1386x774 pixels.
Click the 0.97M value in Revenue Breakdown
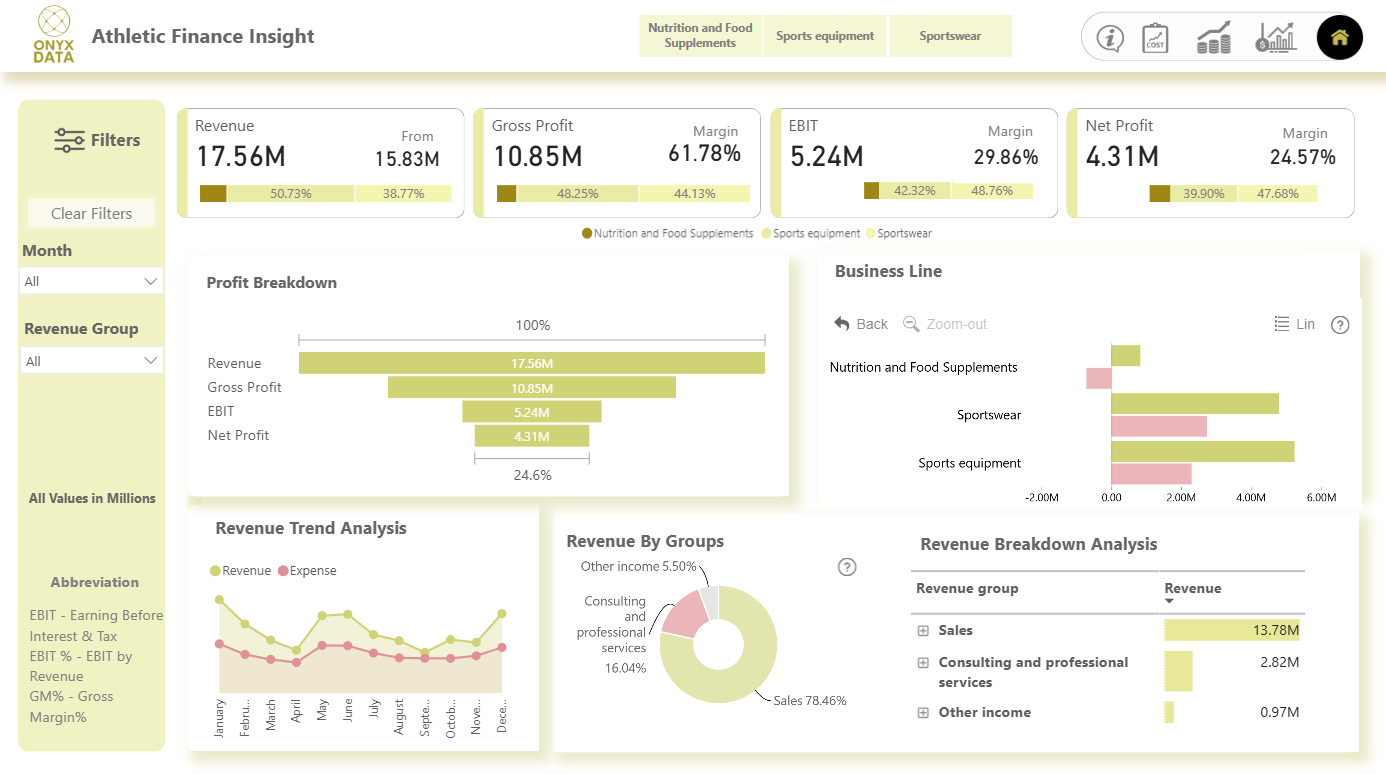click(x=1279, y=712)
